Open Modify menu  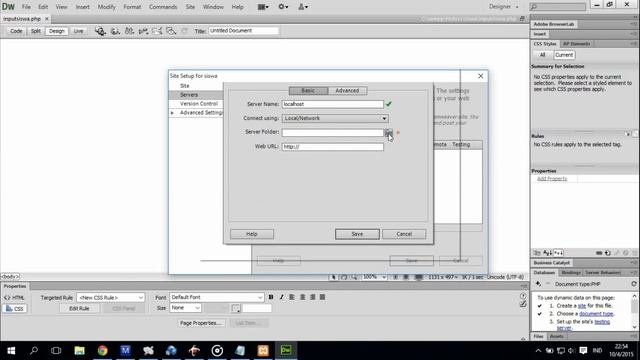click(106, 7)
